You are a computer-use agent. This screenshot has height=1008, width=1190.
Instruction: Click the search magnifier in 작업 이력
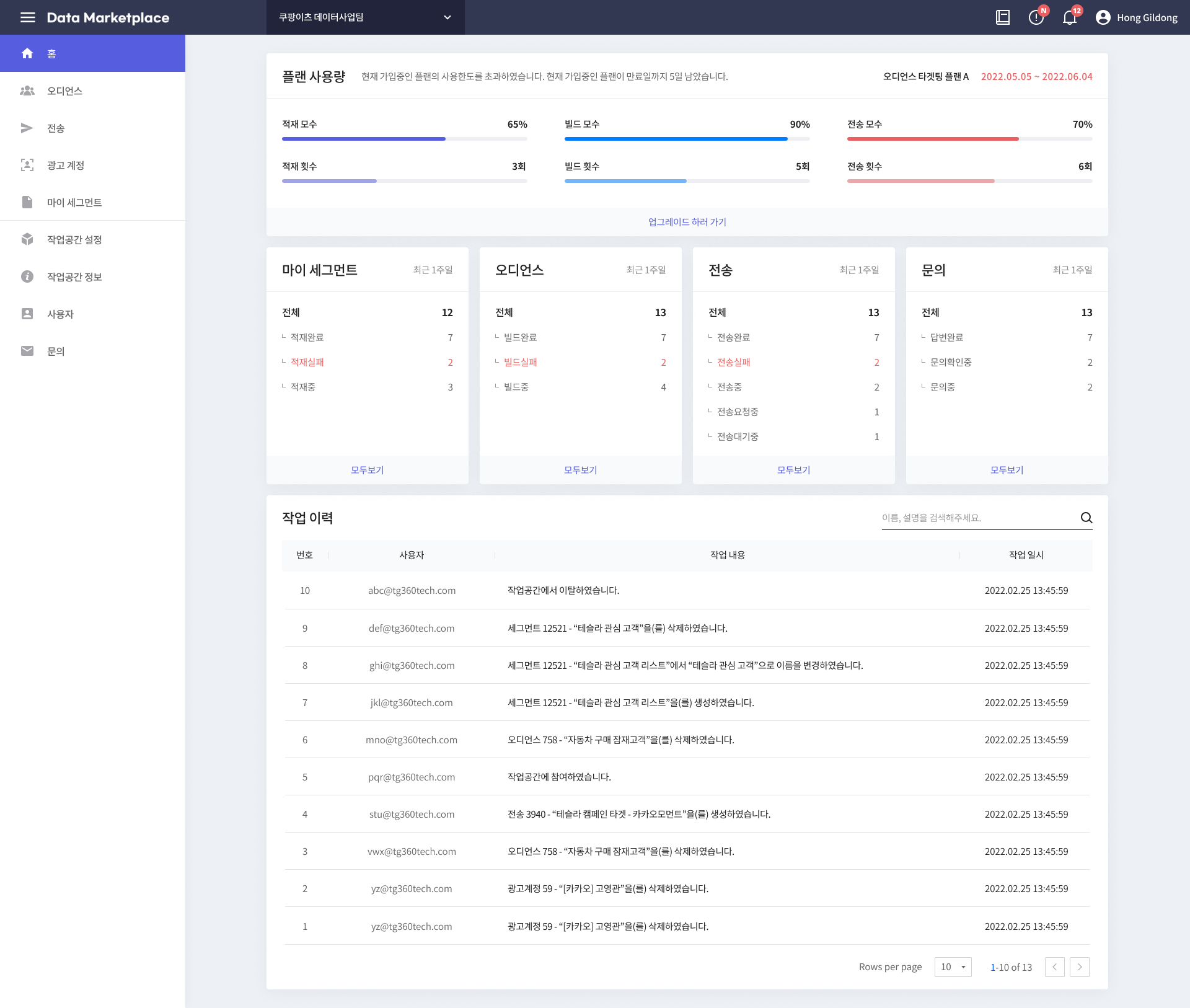point(1086,518)
